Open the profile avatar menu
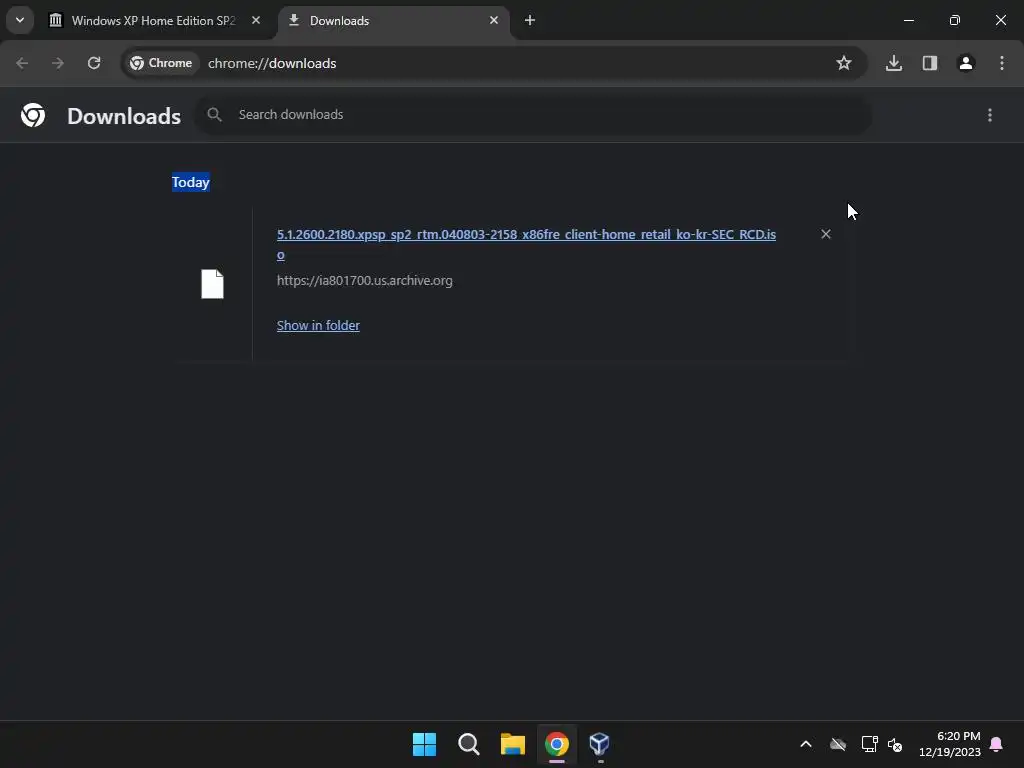The height and width of the screenshot is (768, 1024). [966, 63]
